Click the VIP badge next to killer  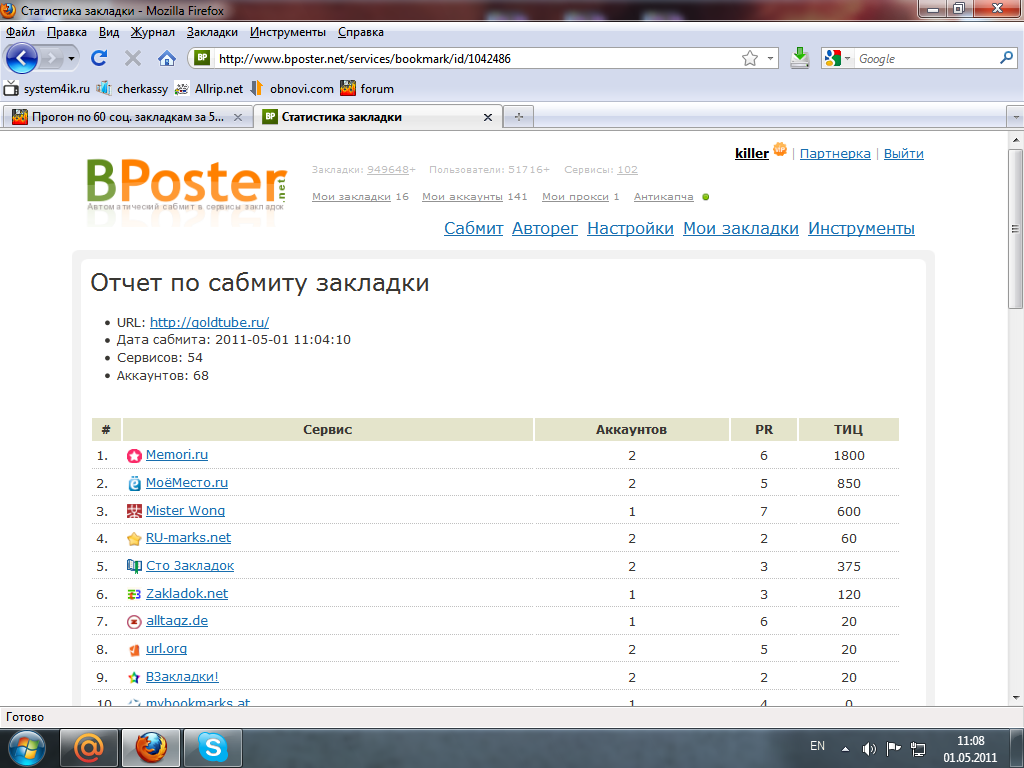point(780,150)
